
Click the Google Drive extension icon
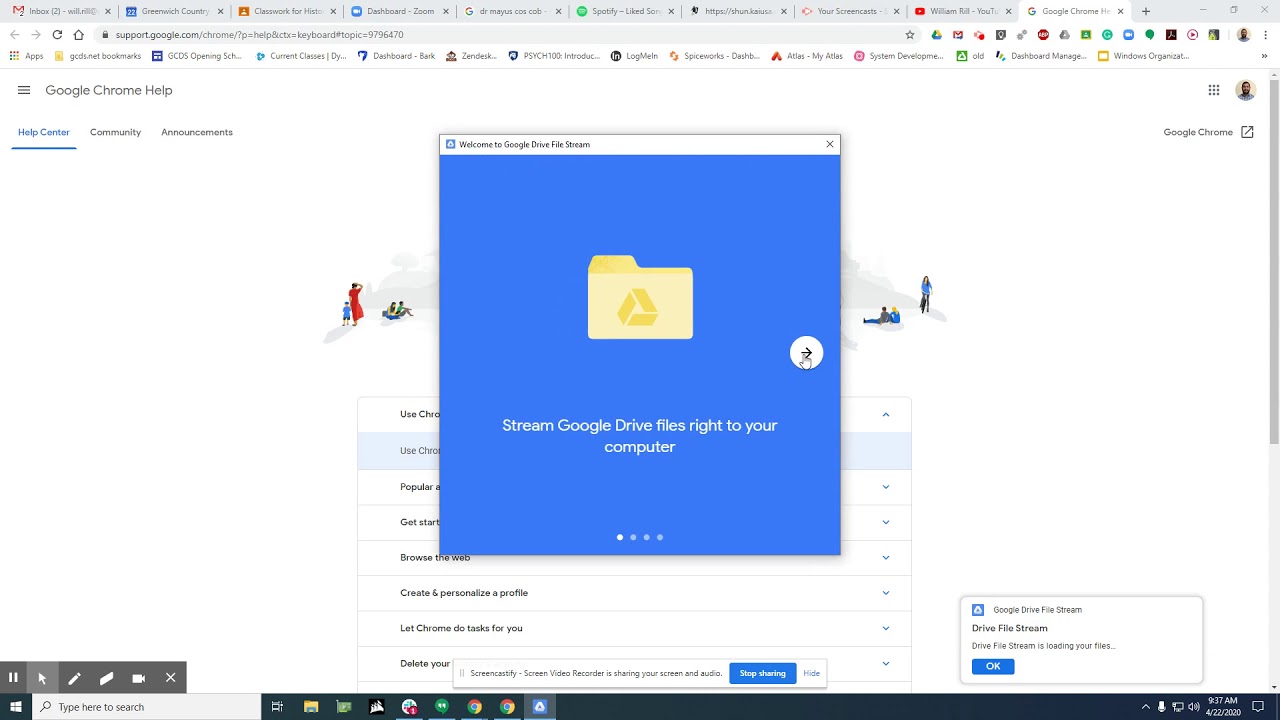pyautogui.click(x=936, y=34)
